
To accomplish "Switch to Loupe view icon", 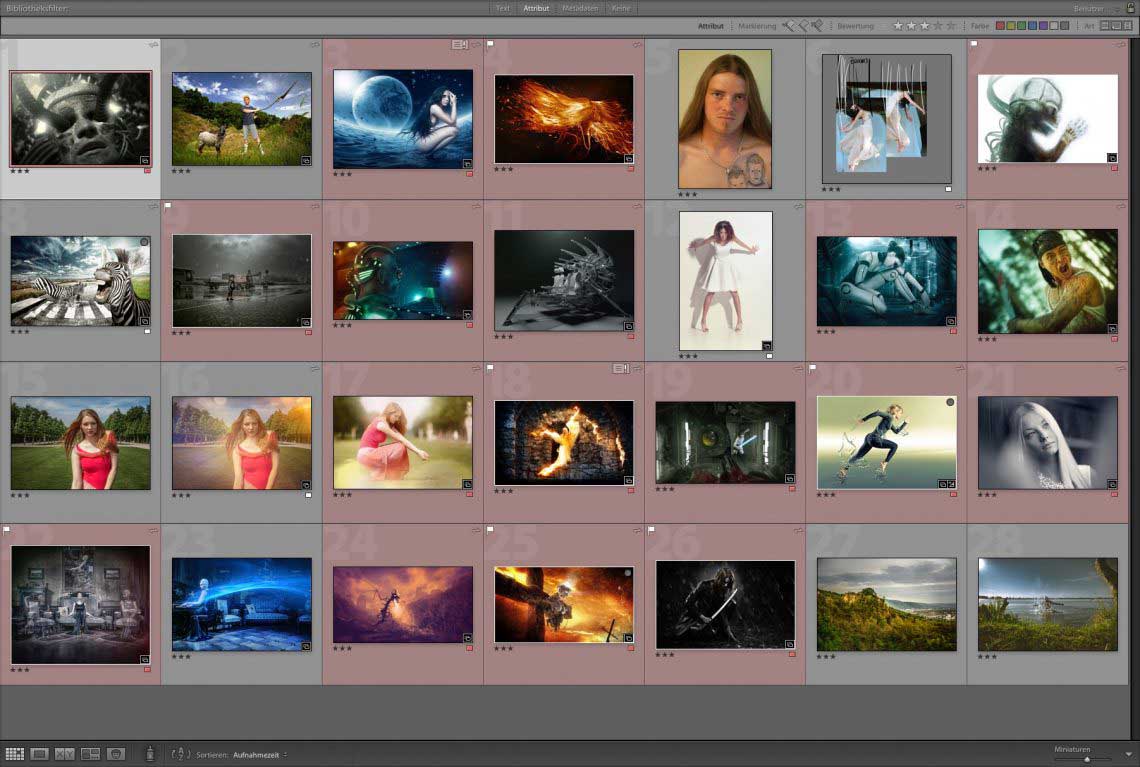I will [x=40, y=754].
